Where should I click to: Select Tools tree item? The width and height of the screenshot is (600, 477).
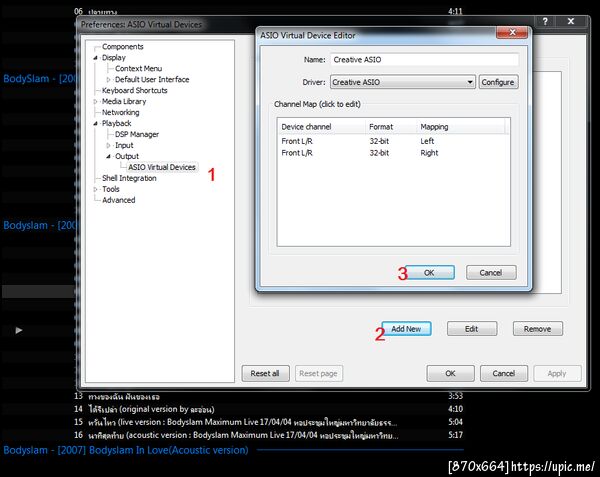coord(111,189)
